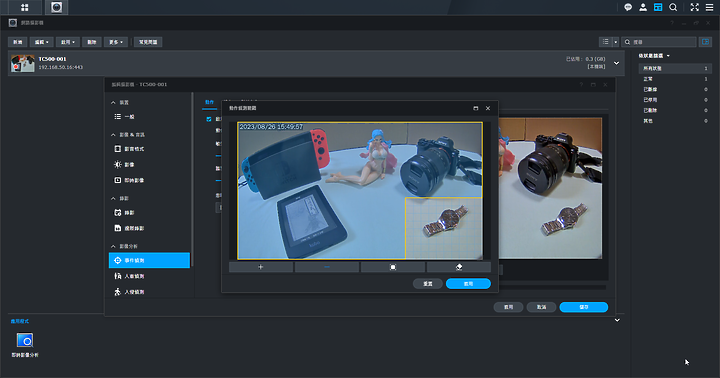Select Event Detection in the sidebar
Viewport: 720px width, 378px height.
pos(149,260)
